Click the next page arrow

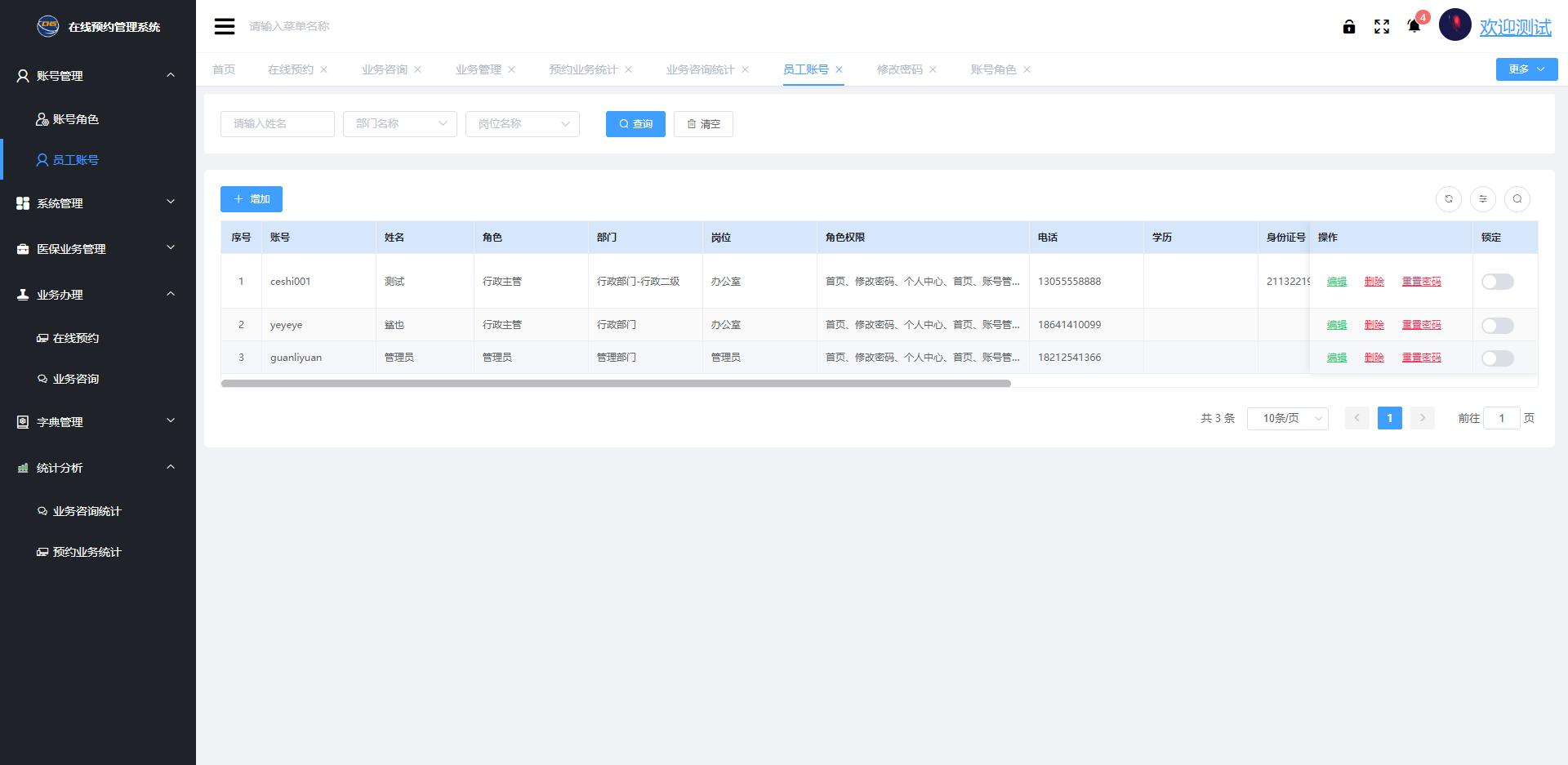tap(1423, 418)
